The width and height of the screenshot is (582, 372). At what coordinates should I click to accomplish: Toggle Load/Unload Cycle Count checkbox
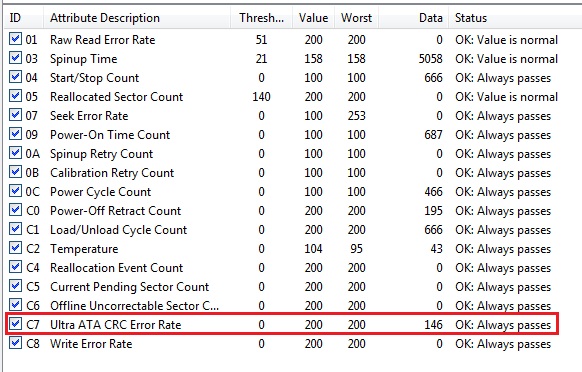[15, 229]
